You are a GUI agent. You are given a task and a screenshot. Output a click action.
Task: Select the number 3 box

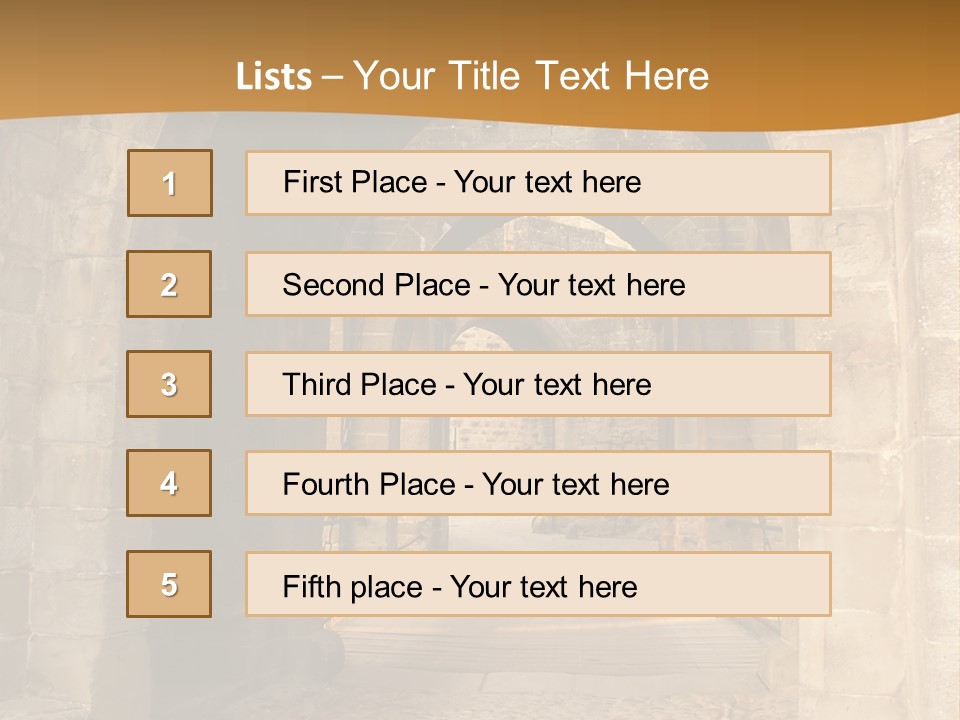click(x=169, y=384)
